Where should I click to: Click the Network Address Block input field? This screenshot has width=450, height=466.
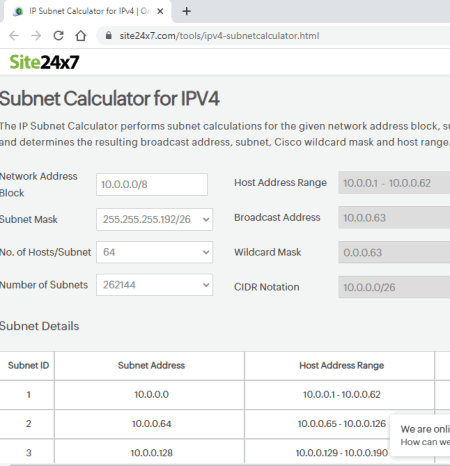pos(152,184)
